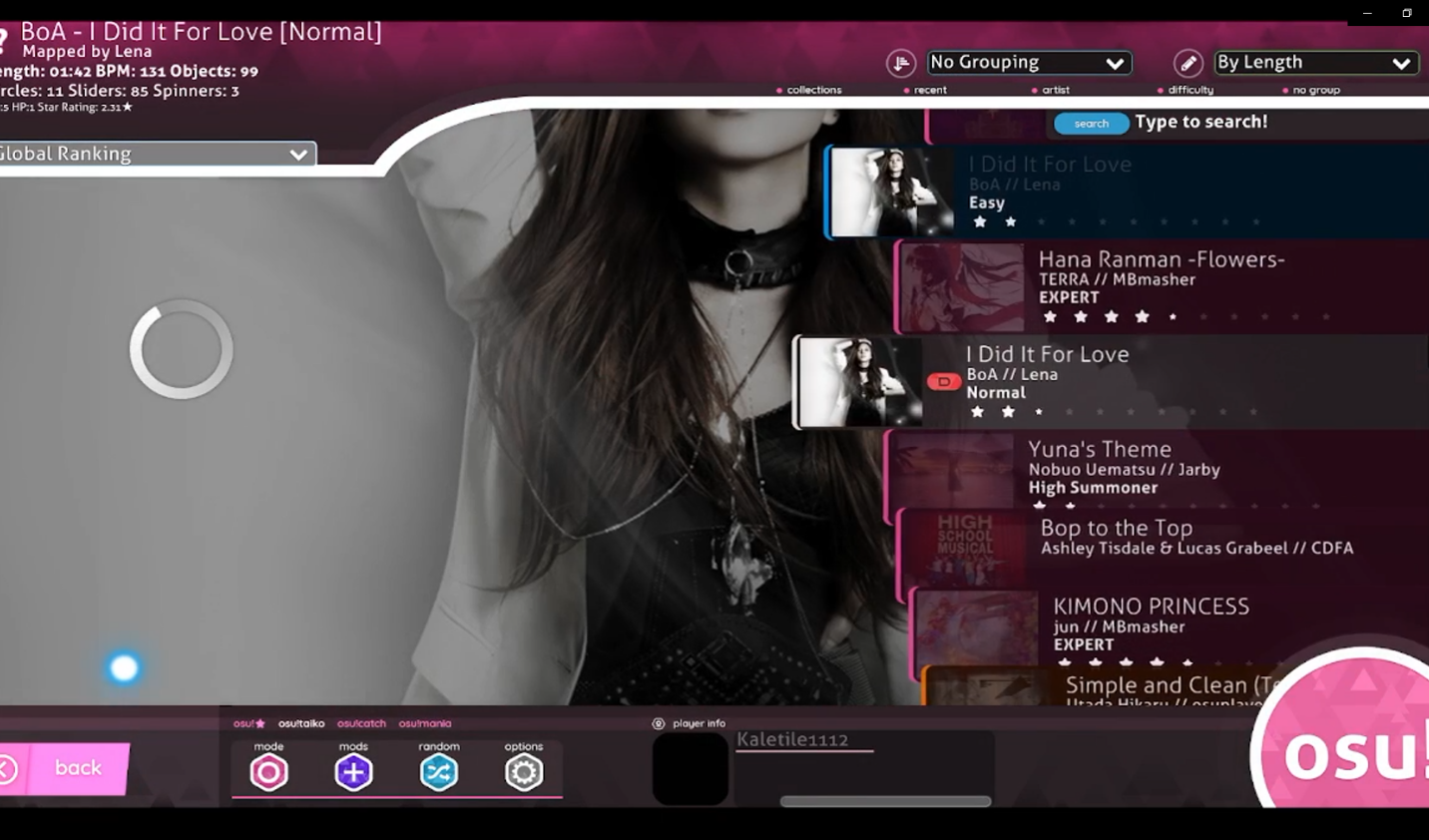The image size is (1429, 840).
Task: Expand the By Length sort dropdown
Action: tap(1315, 63)
